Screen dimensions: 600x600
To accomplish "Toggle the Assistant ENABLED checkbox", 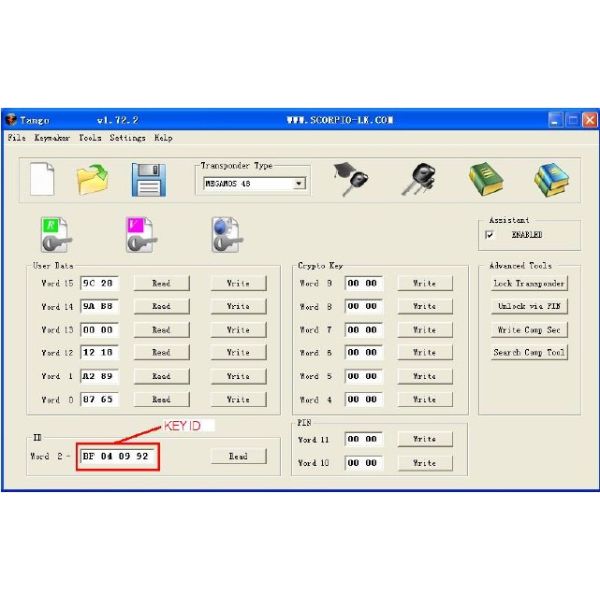I will click(x=490, y=235).
